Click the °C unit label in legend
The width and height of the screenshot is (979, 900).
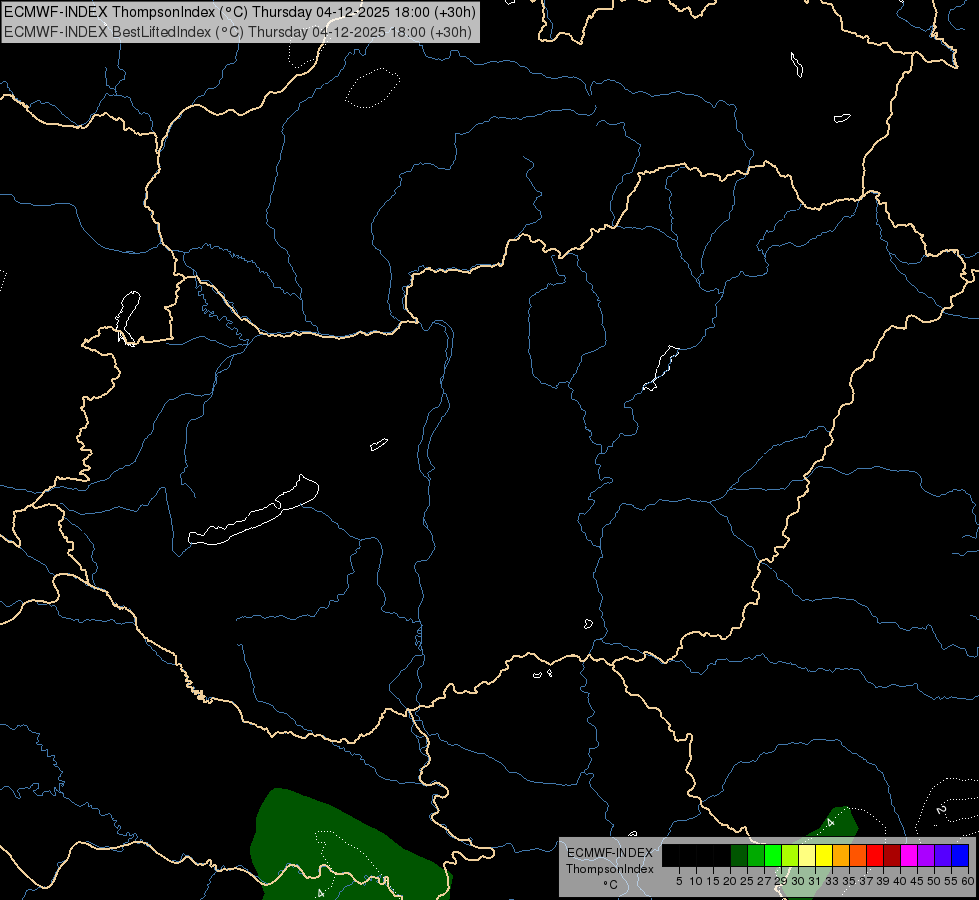click(x=610, y=885)
